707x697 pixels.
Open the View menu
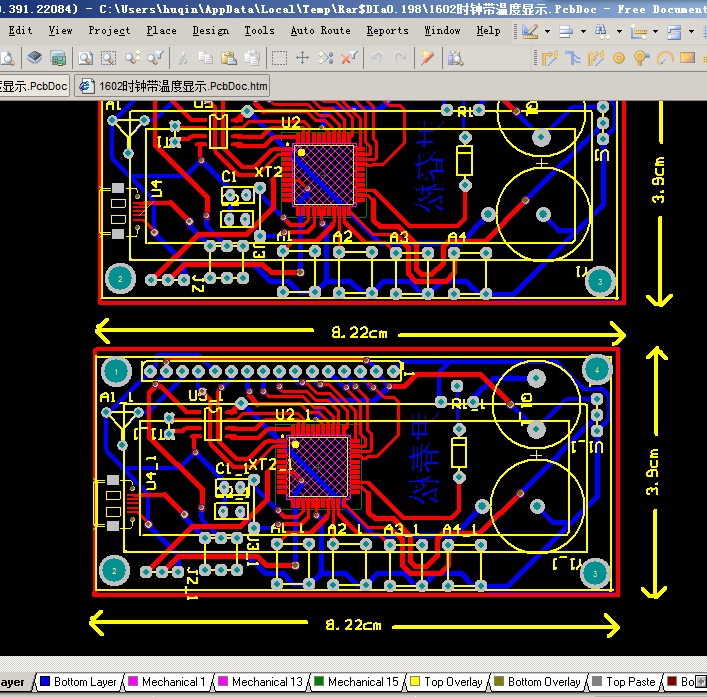coord(60,31)
